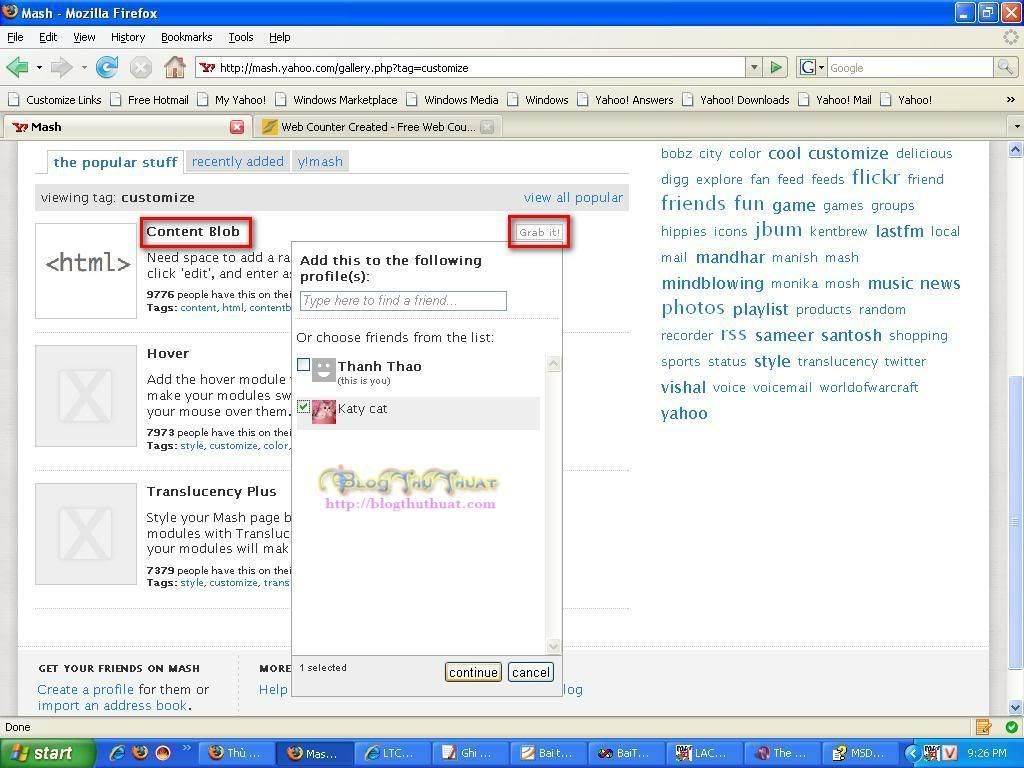The image size is (1024, 768).
Task: Click the green checkmark icon in the status bar
Action: tap(1012, 726)
